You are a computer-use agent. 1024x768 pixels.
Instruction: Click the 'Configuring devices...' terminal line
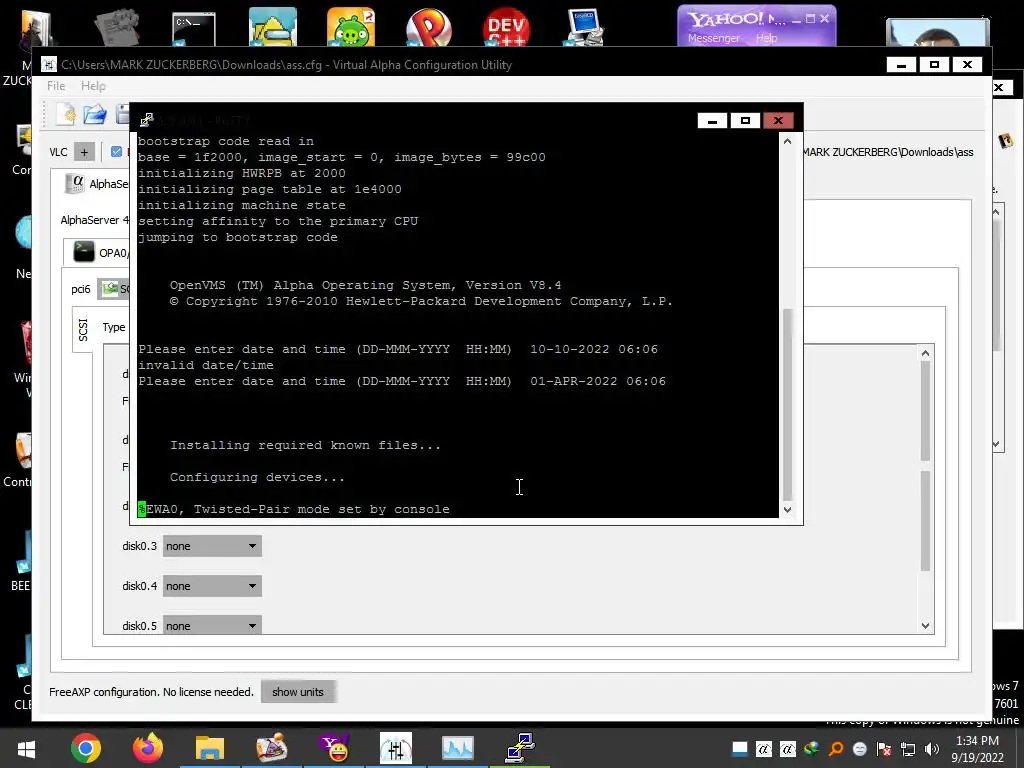[x=257, y=477]
